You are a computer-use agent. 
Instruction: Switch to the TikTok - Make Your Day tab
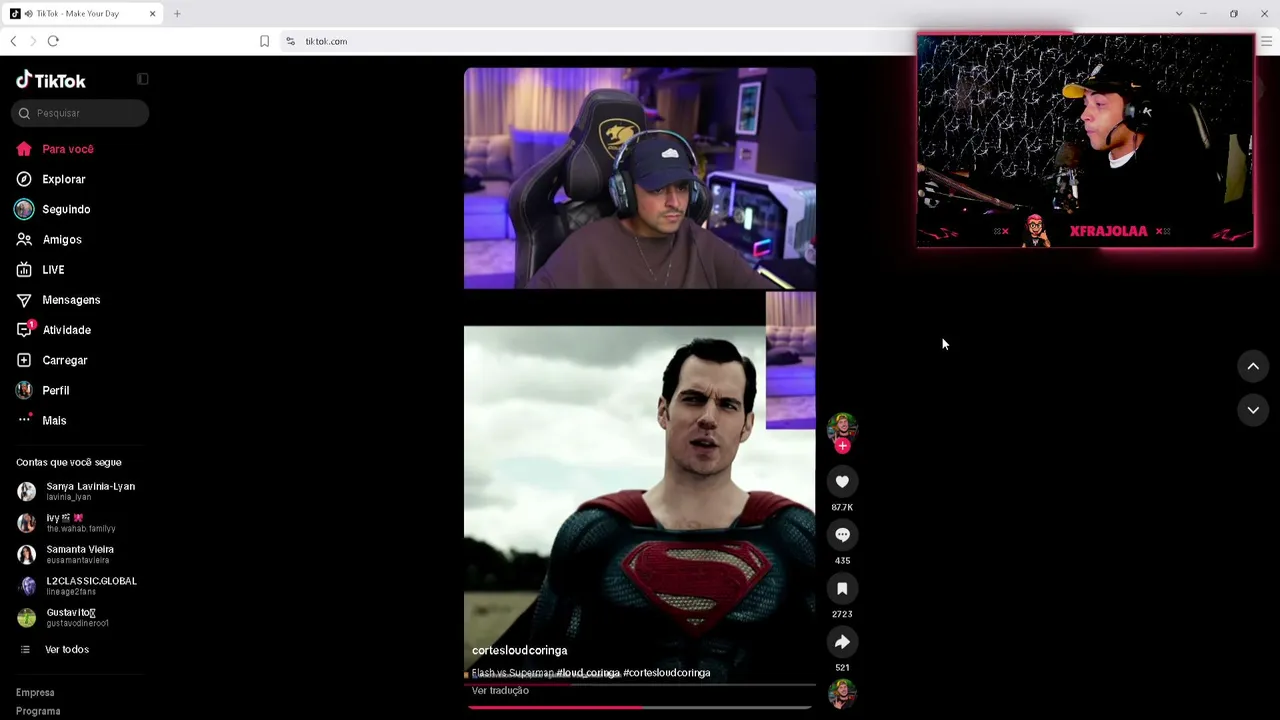tap(84, 14)
